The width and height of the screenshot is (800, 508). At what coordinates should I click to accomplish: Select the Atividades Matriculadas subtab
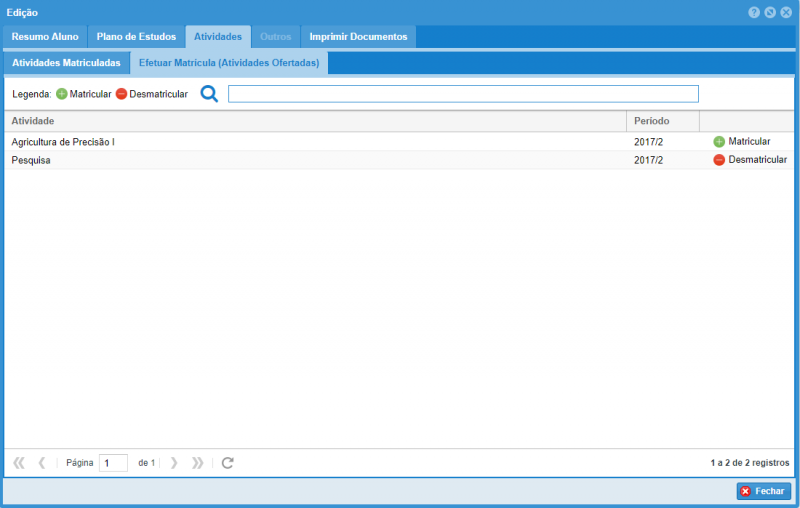point(66,63)
